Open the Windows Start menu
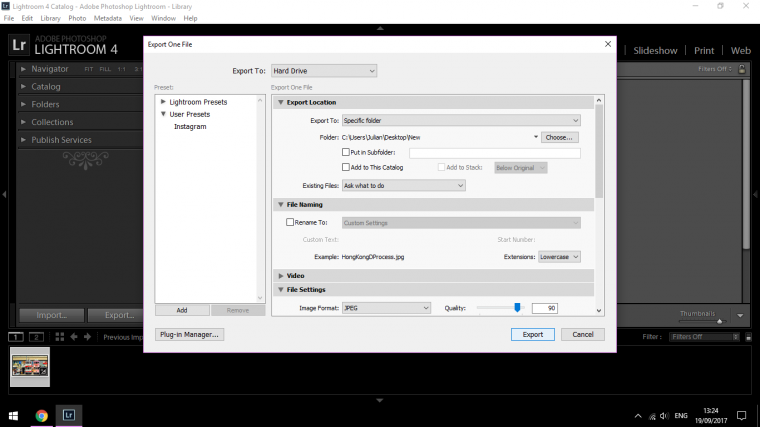Image resolution: width=760 pixels, height=427 pixels. (14, 416)
